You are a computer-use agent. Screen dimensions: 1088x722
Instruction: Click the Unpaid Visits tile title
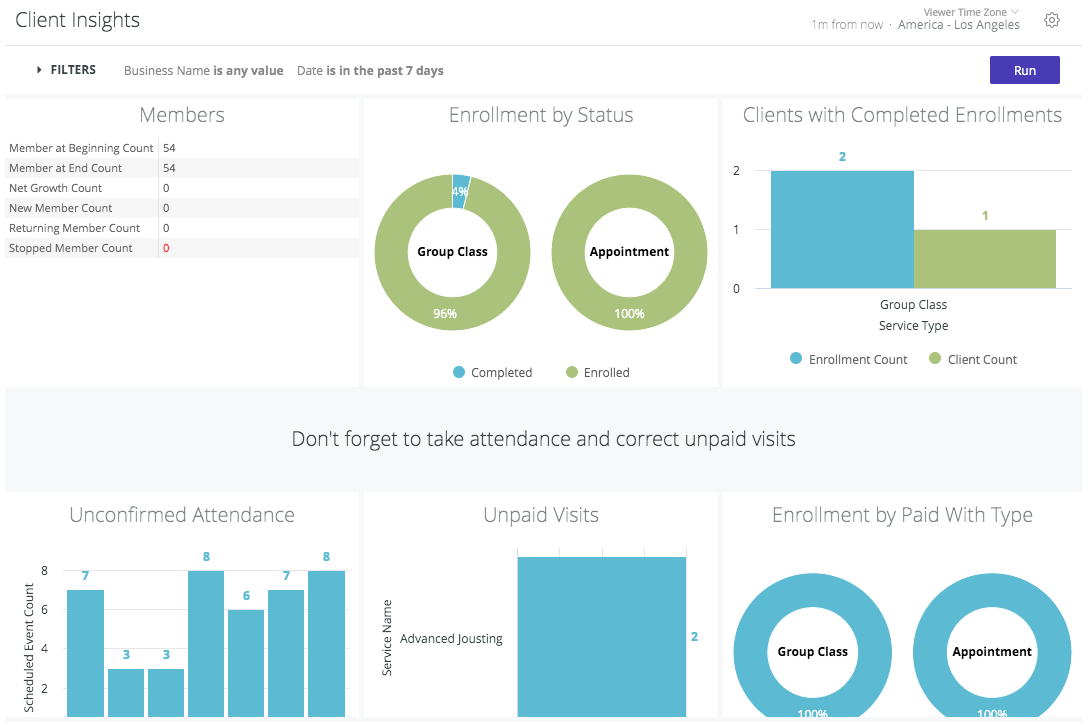539,515
